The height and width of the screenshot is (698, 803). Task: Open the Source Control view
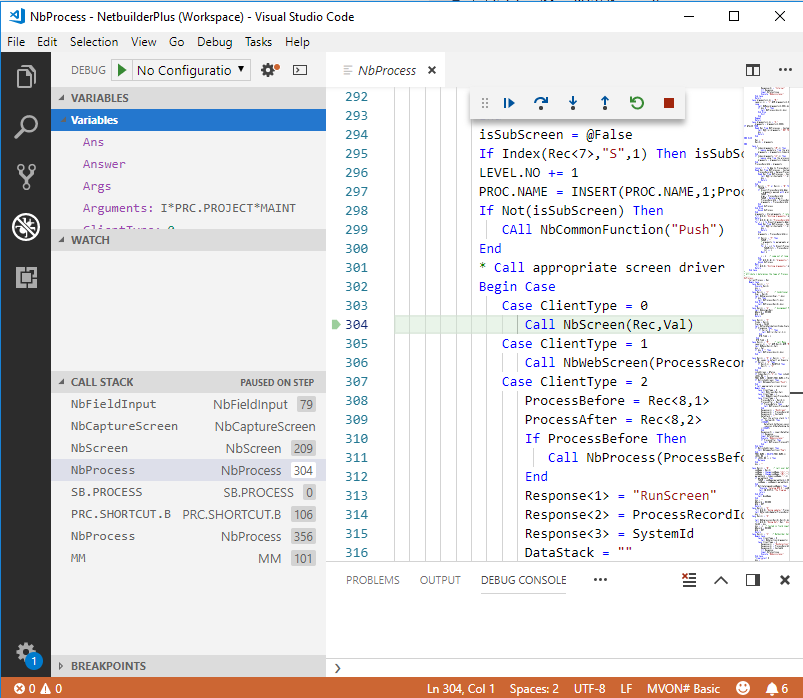coord(26,176)
